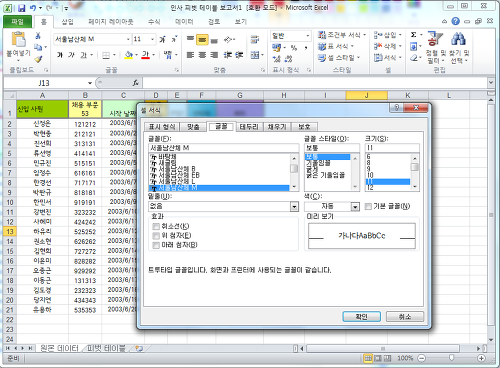Open the color 색 dropdown in dialog

point(355,207)
